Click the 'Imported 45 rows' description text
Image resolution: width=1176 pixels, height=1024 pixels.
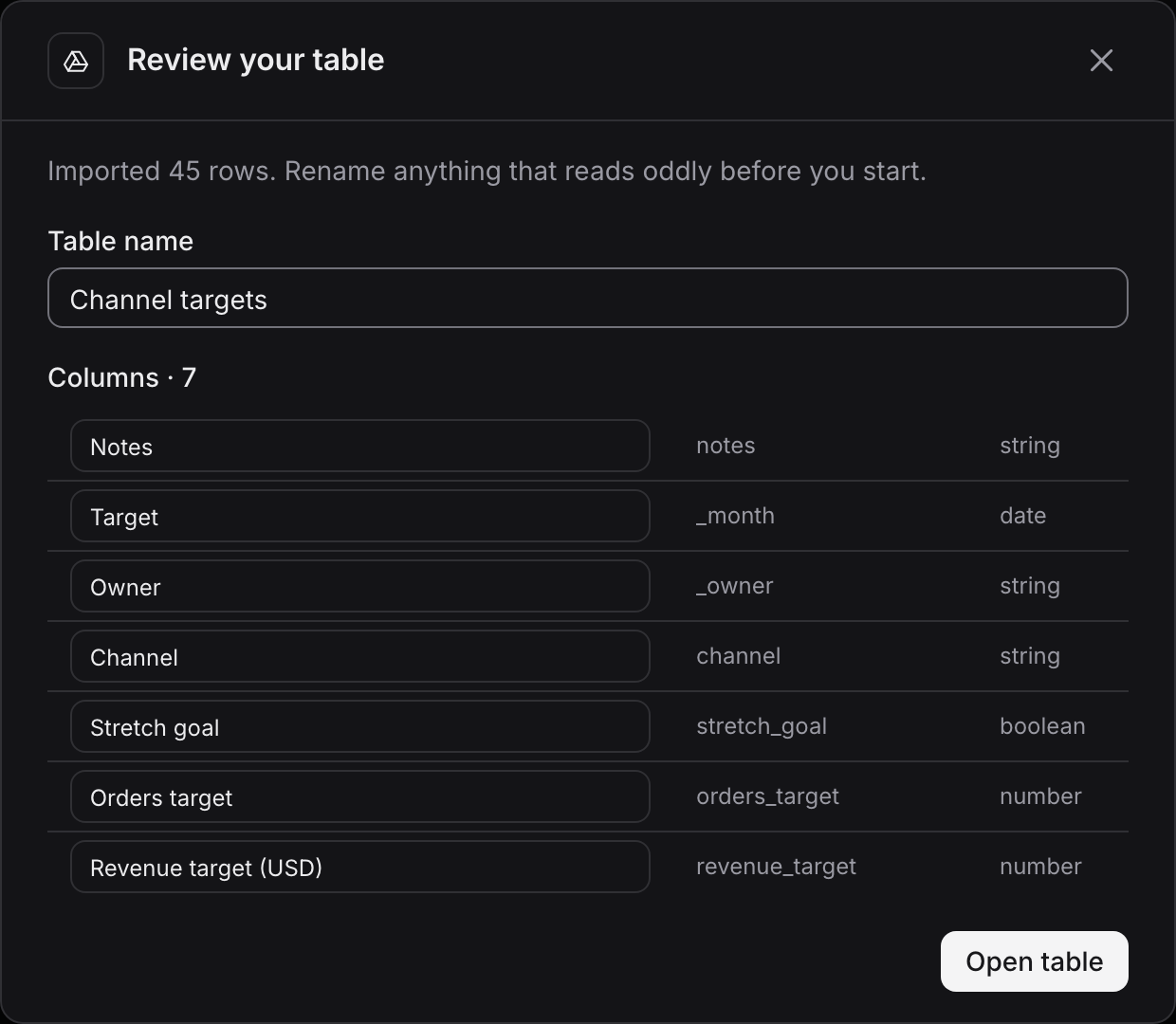[x=487, y=172]
